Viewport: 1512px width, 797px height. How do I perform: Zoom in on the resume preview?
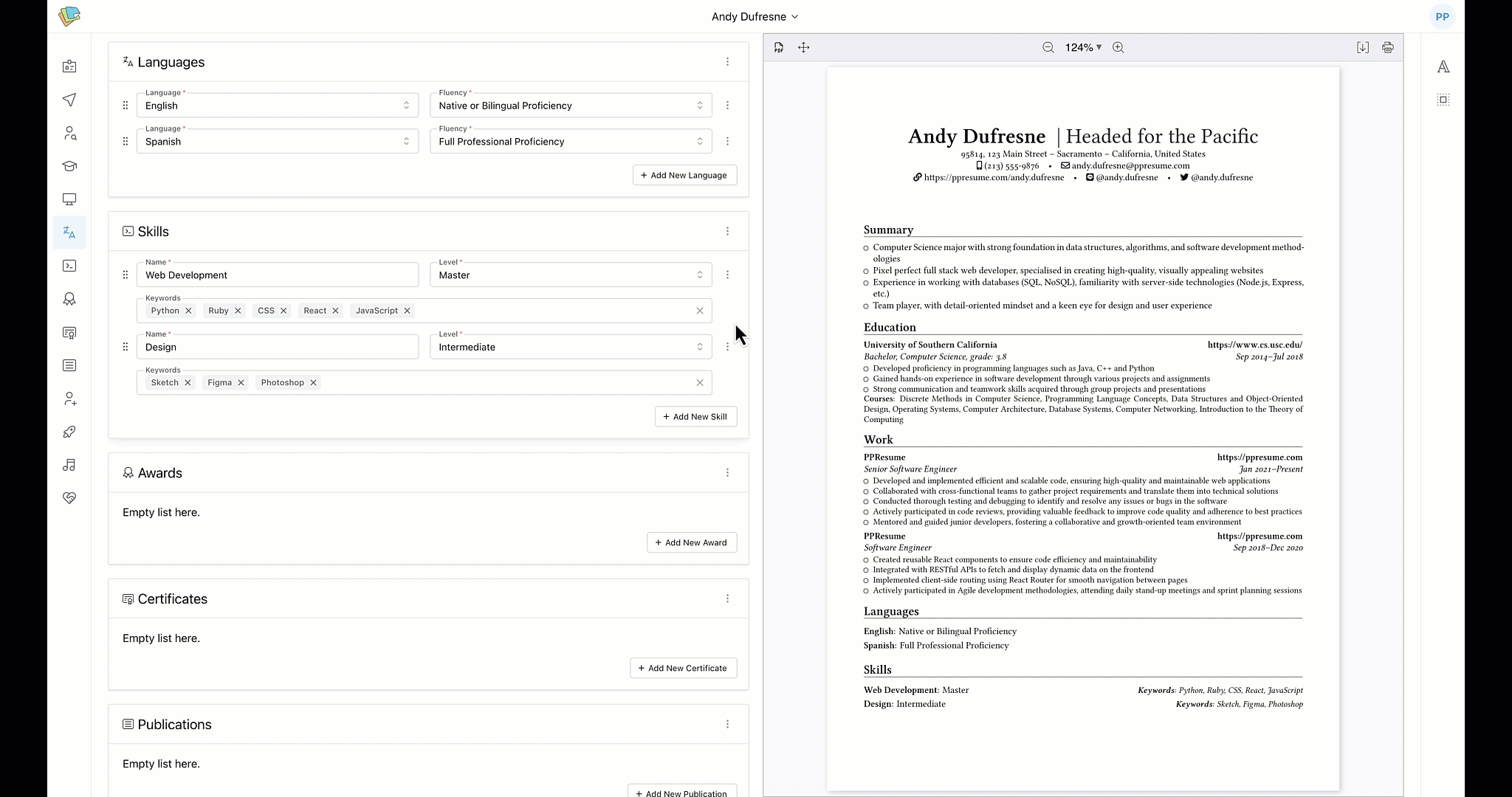click(1118, 47)
